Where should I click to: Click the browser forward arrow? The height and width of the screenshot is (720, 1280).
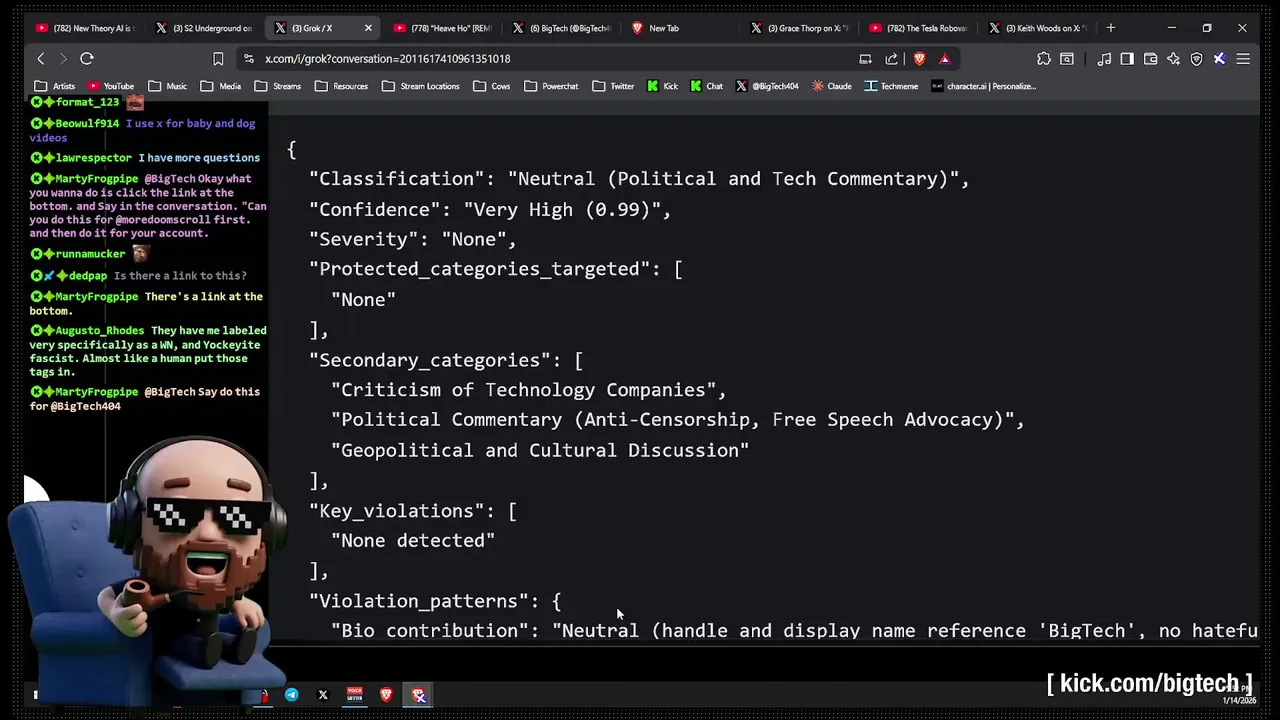coord(62,59)
